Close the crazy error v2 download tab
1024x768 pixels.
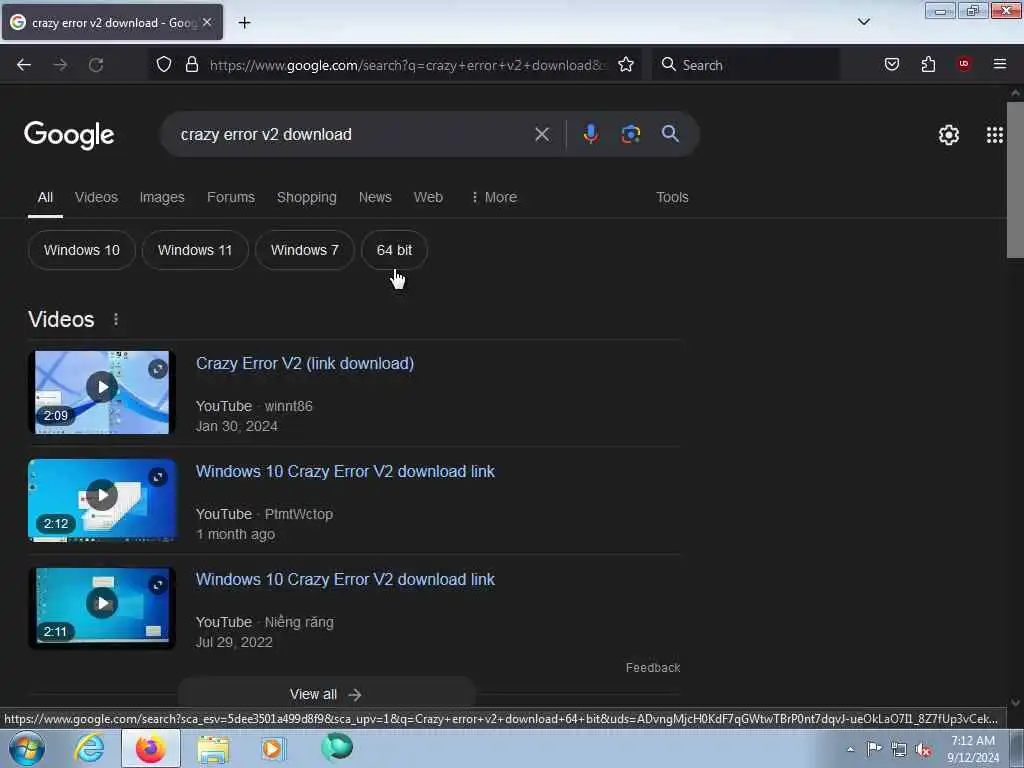207,22
